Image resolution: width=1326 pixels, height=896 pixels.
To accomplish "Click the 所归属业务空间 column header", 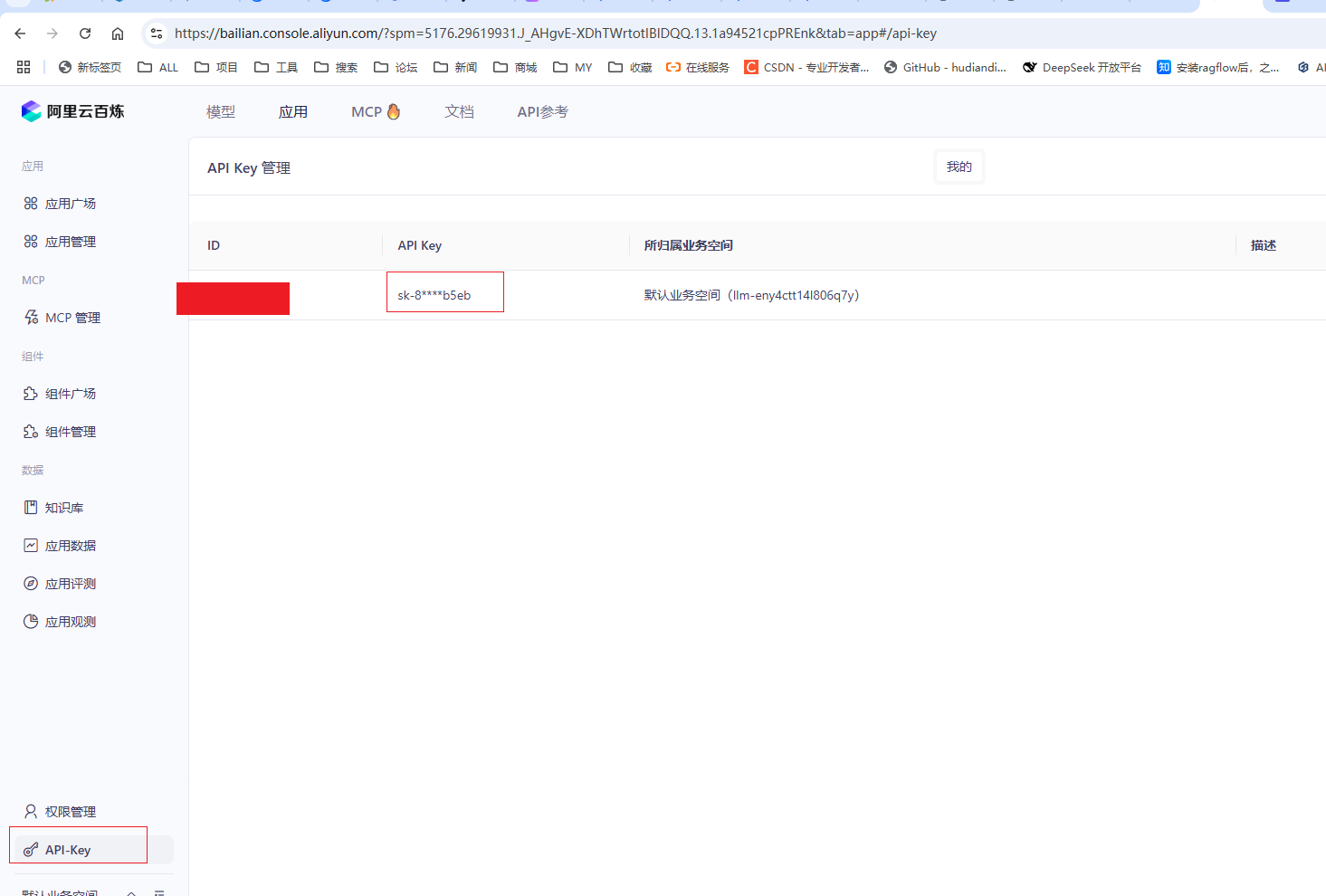I will coord(689,245).
